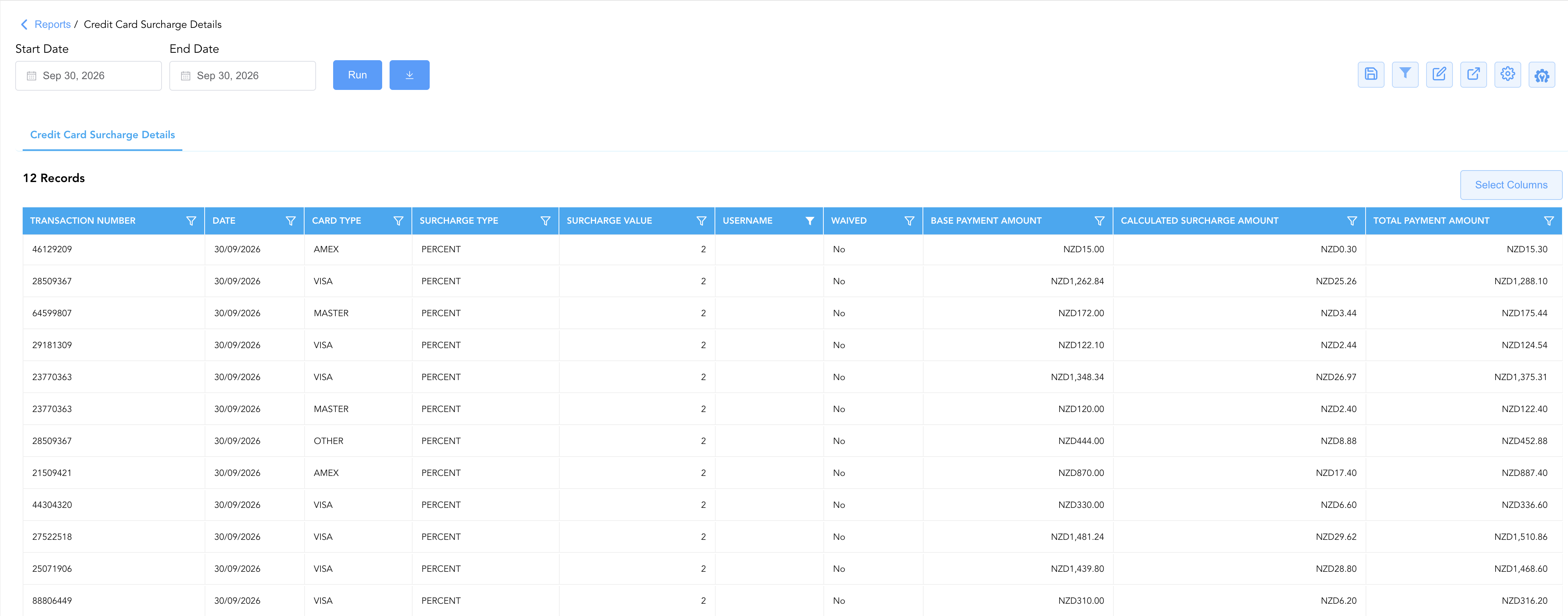Filter the Base Payment Amount column
Viewport: 1568px width, 616px height.
(x=1099, y=221)
